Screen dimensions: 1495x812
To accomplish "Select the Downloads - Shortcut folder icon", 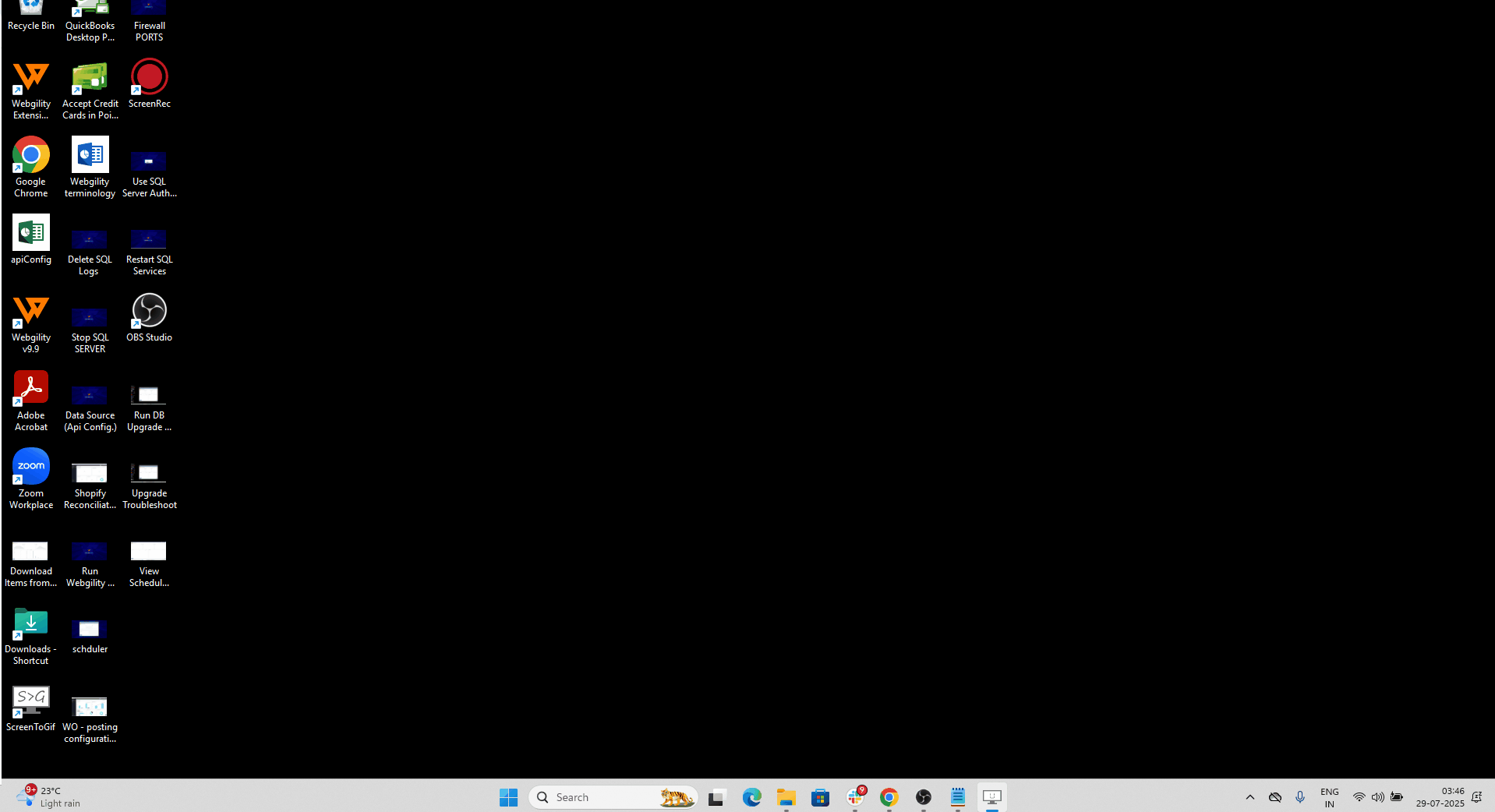I will click(x=31, y=636).
